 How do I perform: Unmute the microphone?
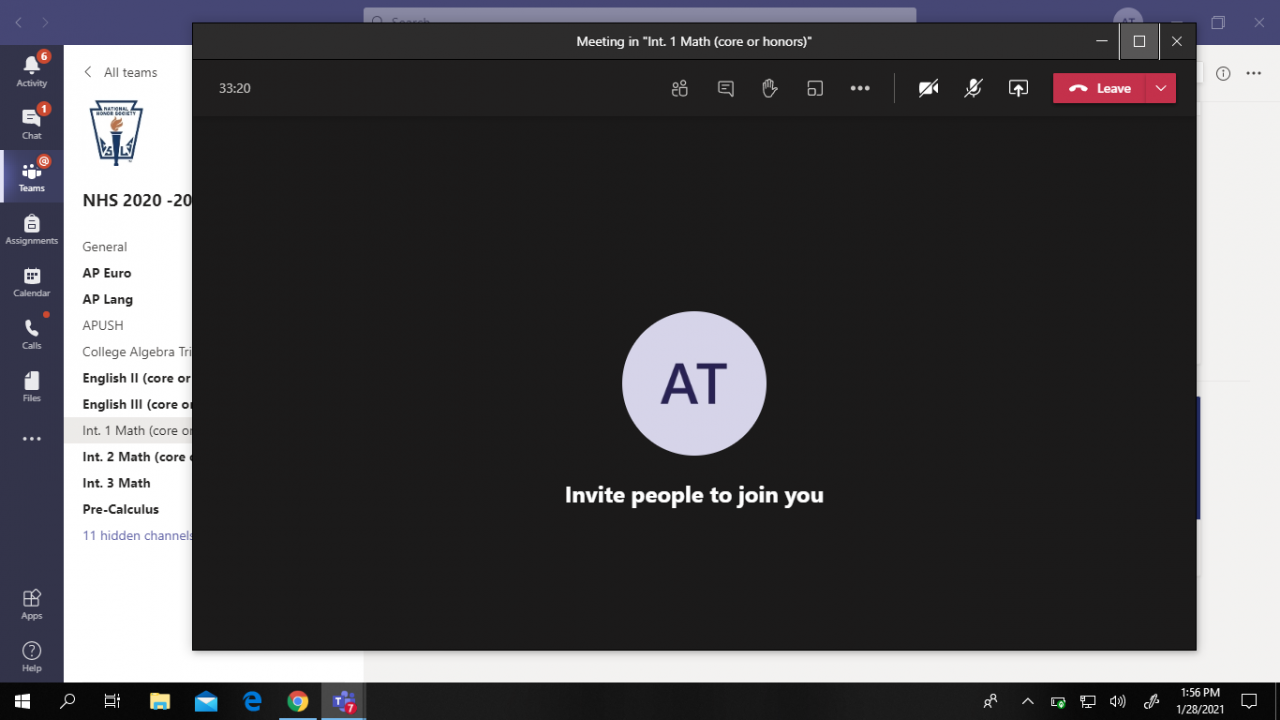[973, 88]
